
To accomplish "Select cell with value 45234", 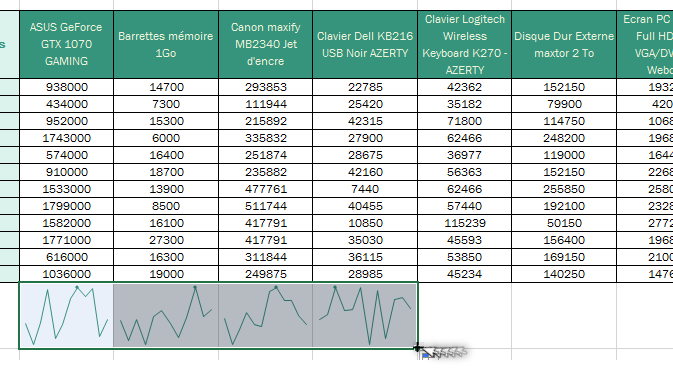I will (x=465, y=274).
